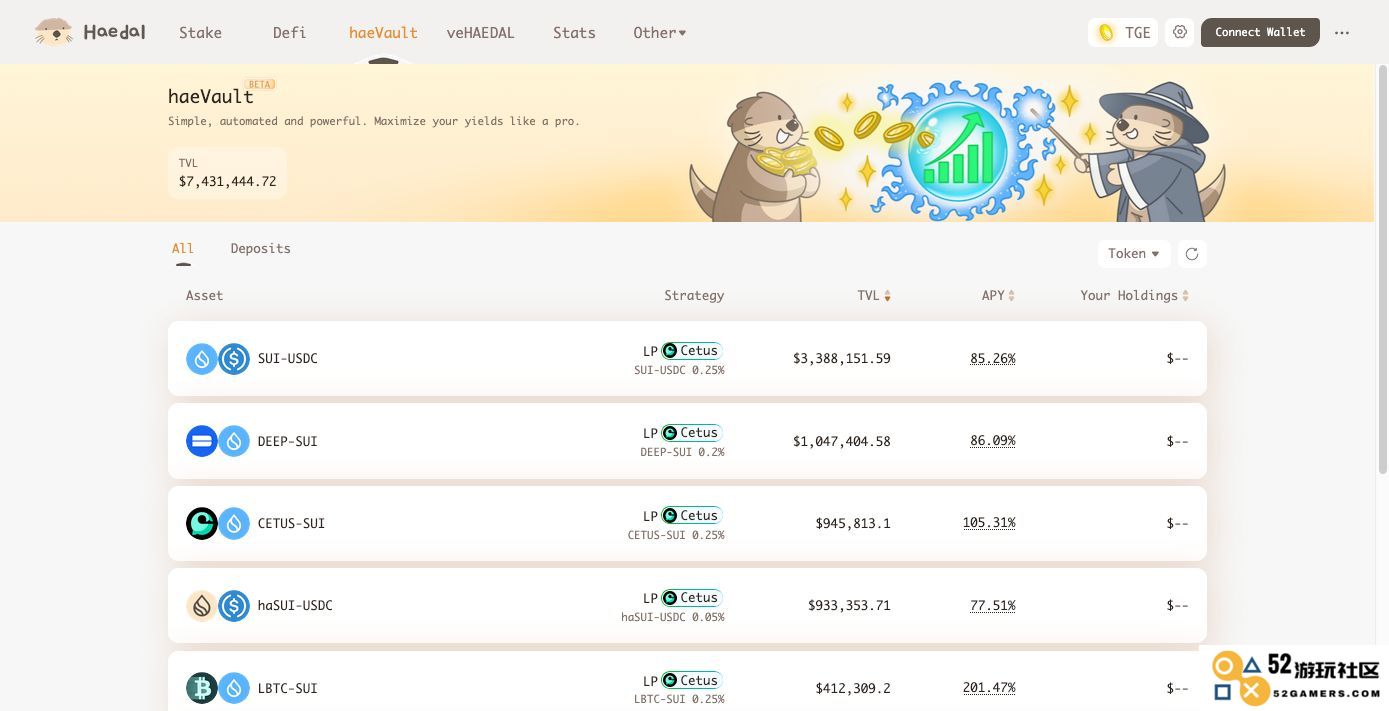
Task: Click the Cetus badge in haSUI-USDC row
Action: pyautogui.click(x=691, y=598)
